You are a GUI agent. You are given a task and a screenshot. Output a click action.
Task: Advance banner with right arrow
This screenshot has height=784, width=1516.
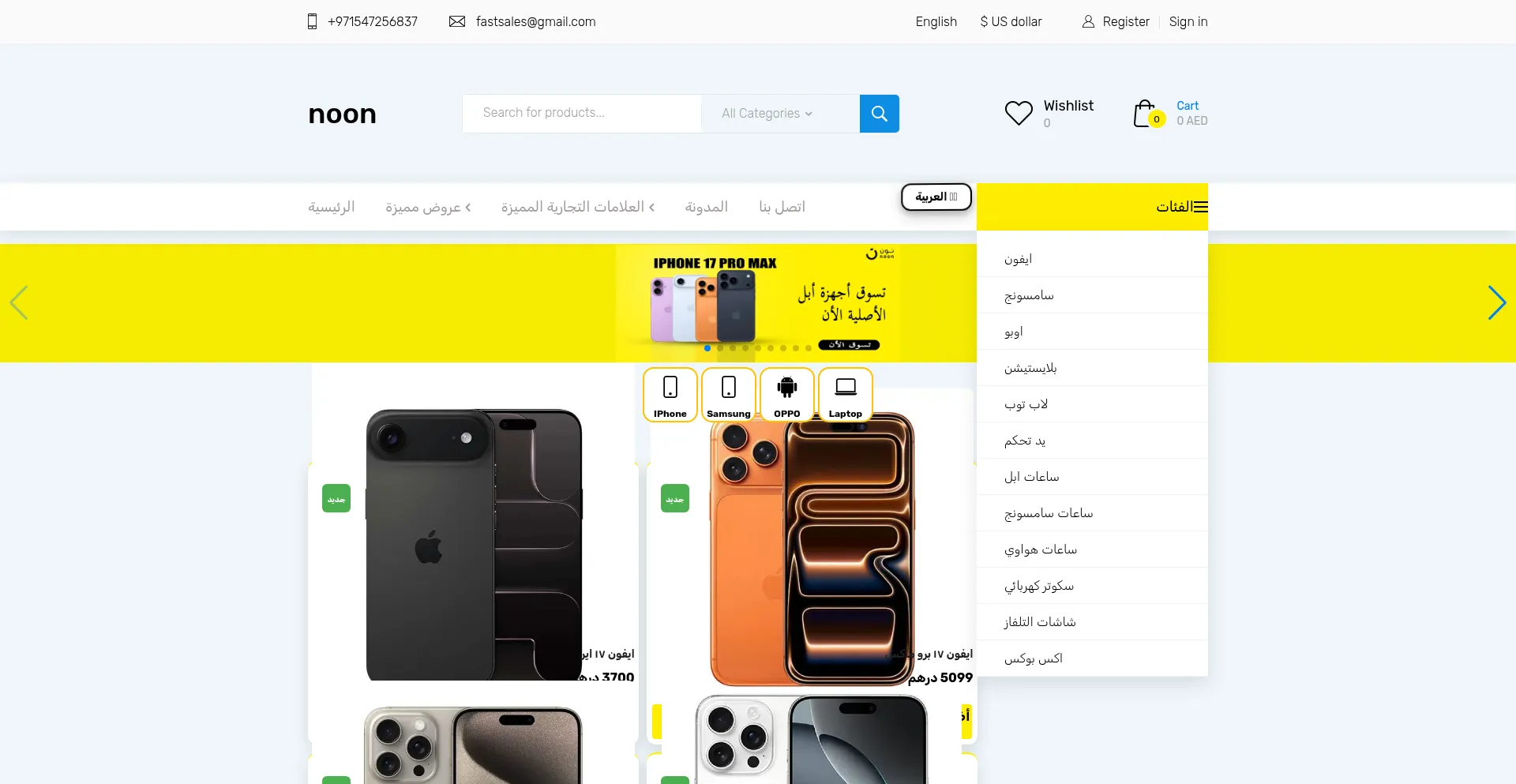point(1496,302)
